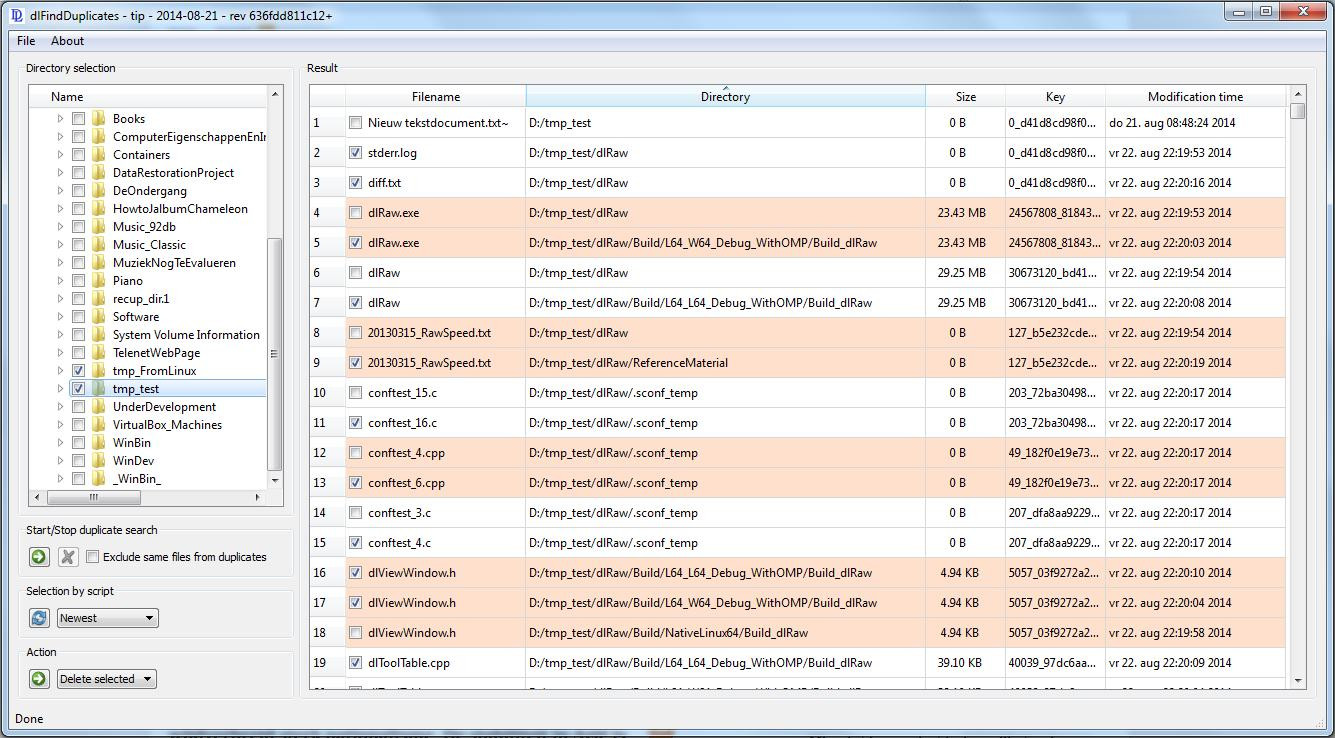Uncheck the tmp_FromLinux folder checkbox
Screen dimensions: 1335x738
pos(78,371)
